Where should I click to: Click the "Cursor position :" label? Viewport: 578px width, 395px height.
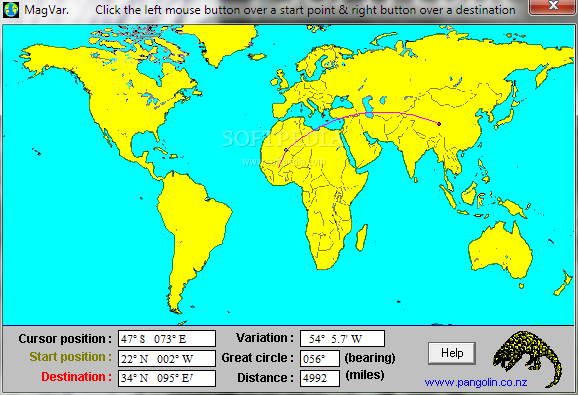[65, 339]
